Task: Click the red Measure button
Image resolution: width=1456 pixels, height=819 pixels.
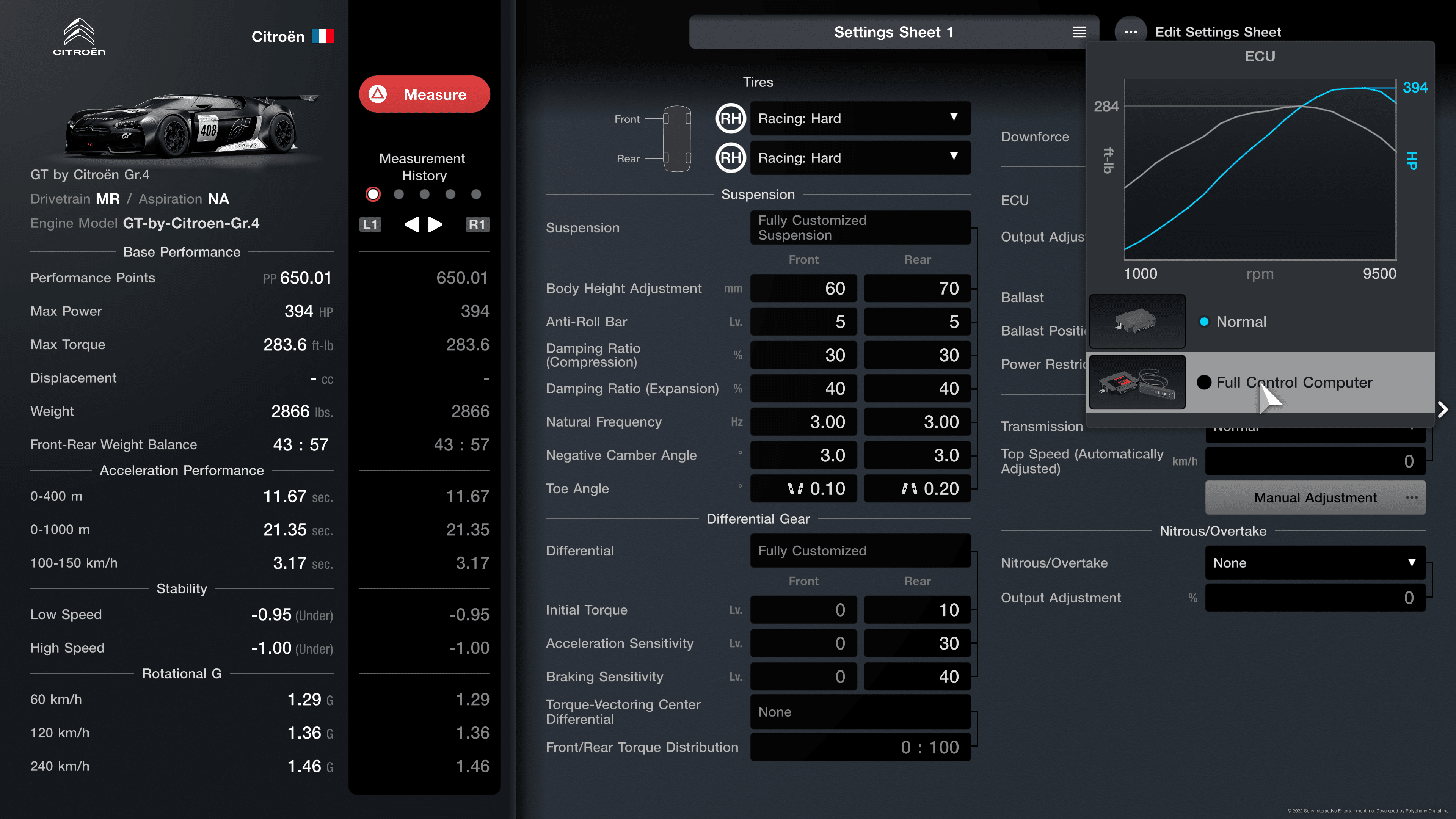Action: pyautogui.click(x=425, y=94)
